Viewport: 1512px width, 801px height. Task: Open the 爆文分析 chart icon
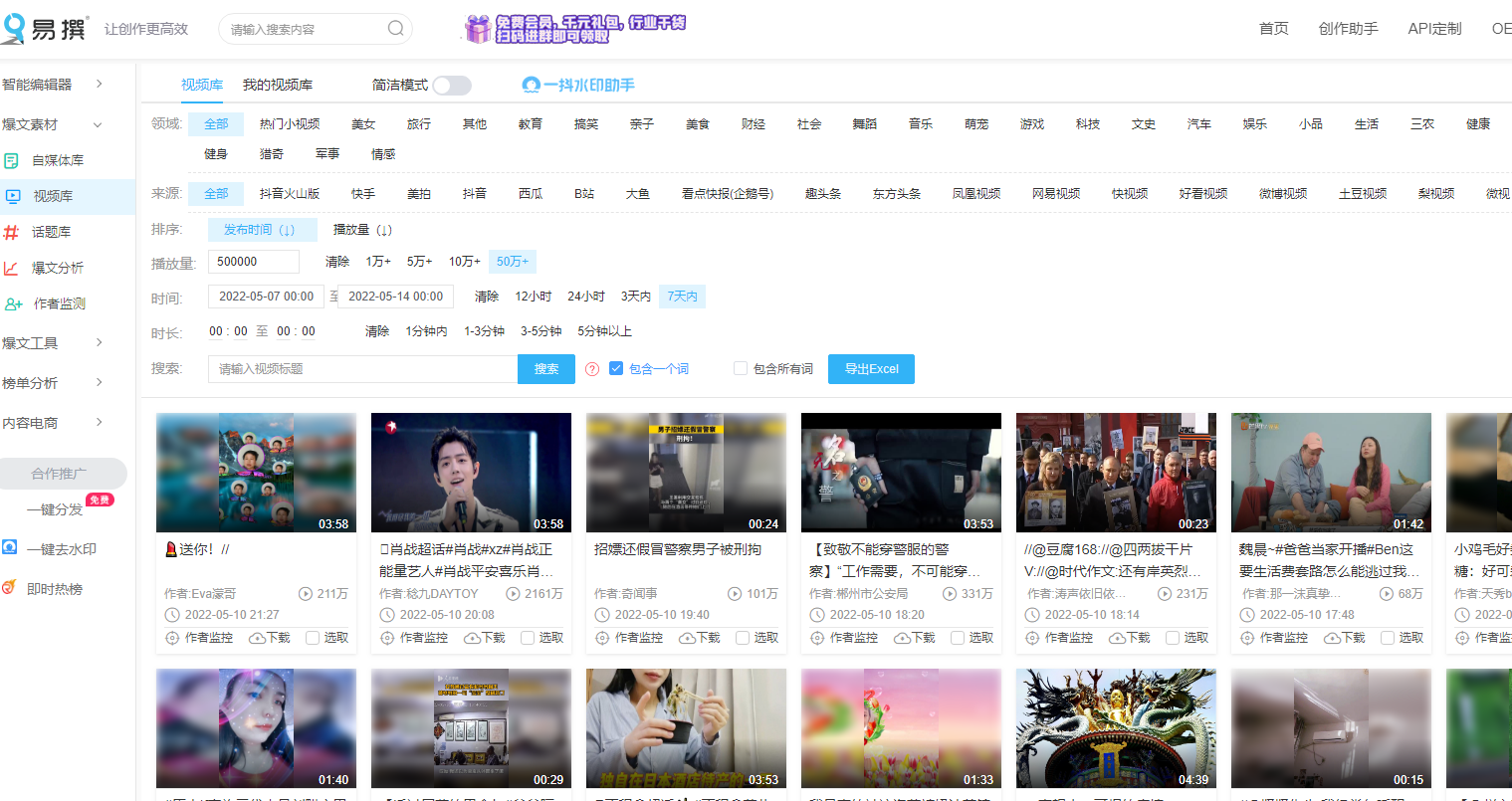12,268
